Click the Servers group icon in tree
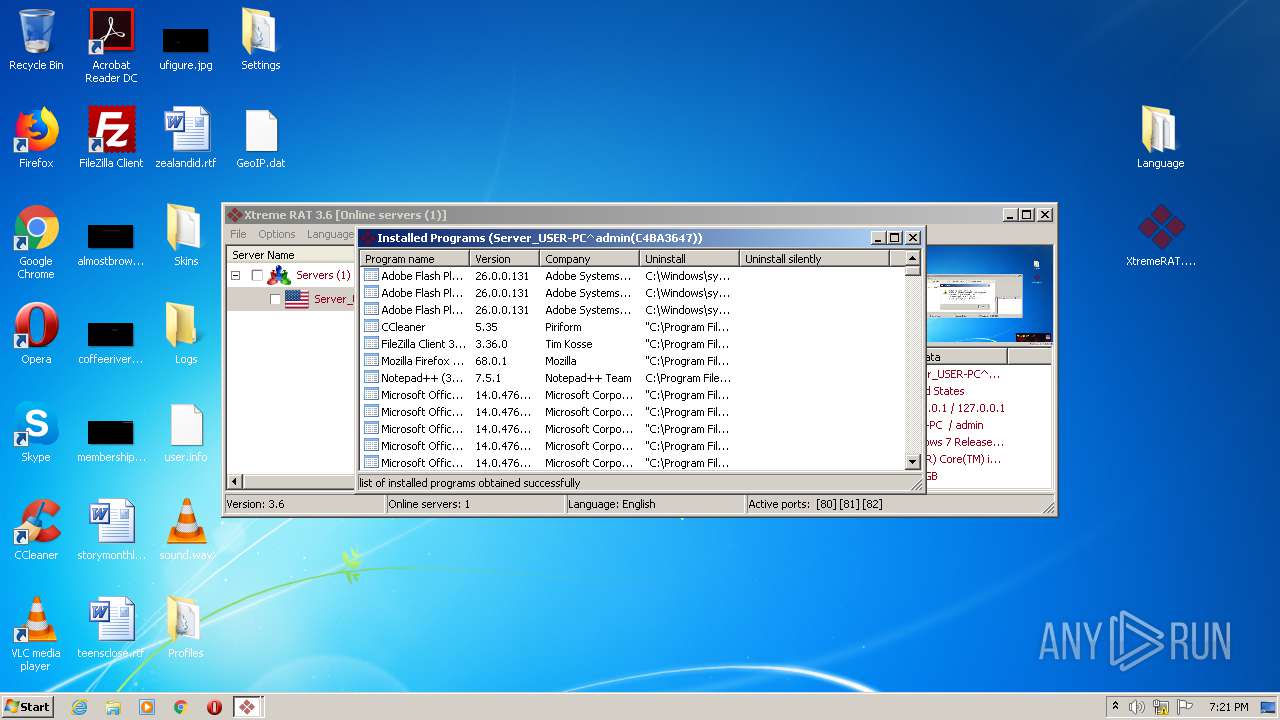The height and width of the screenshot is (720, 1280). click(279, 275)
